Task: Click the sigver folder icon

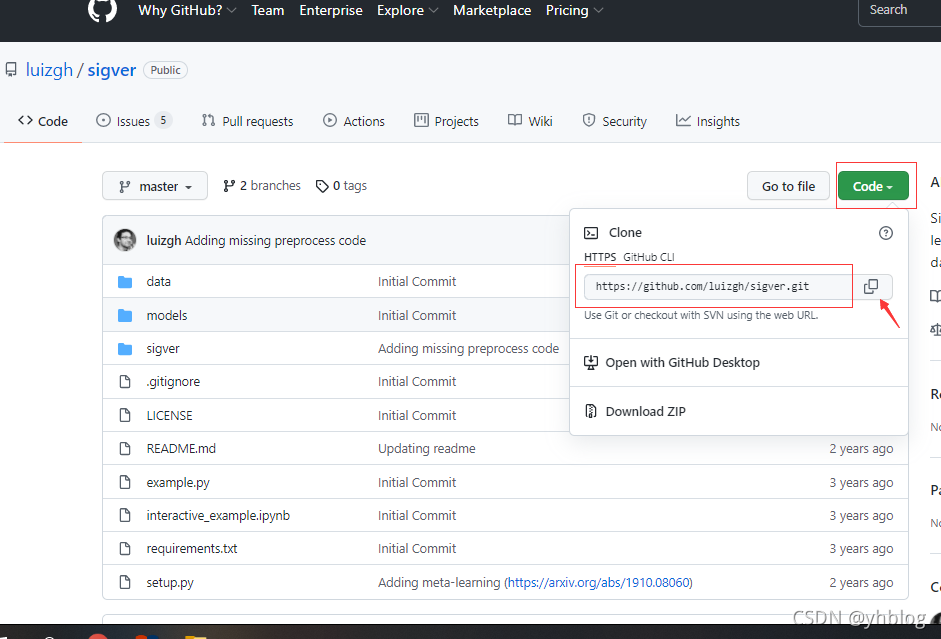Action: [125, 349]
